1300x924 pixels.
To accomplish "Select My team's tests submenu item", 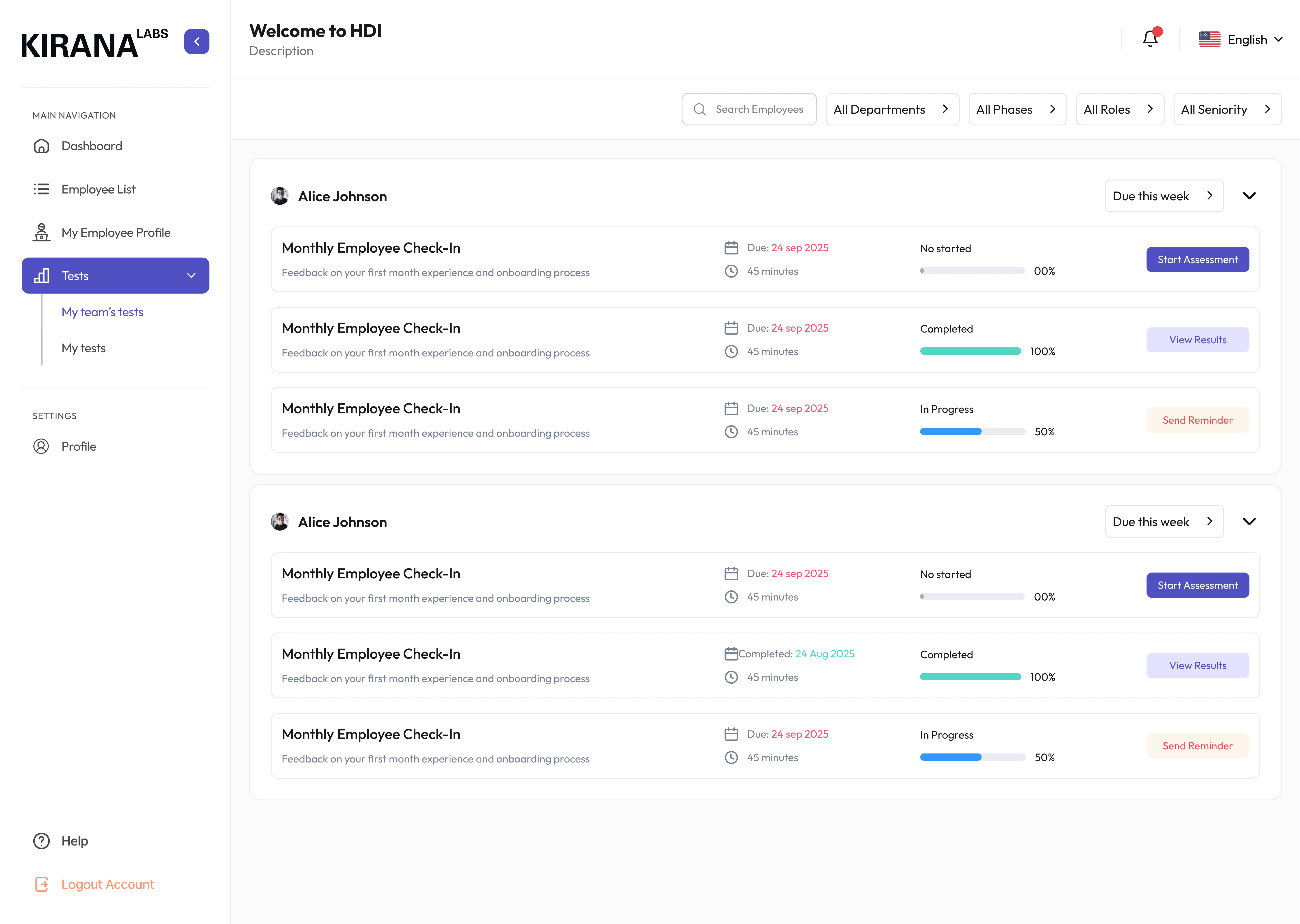I will (102, 312).
